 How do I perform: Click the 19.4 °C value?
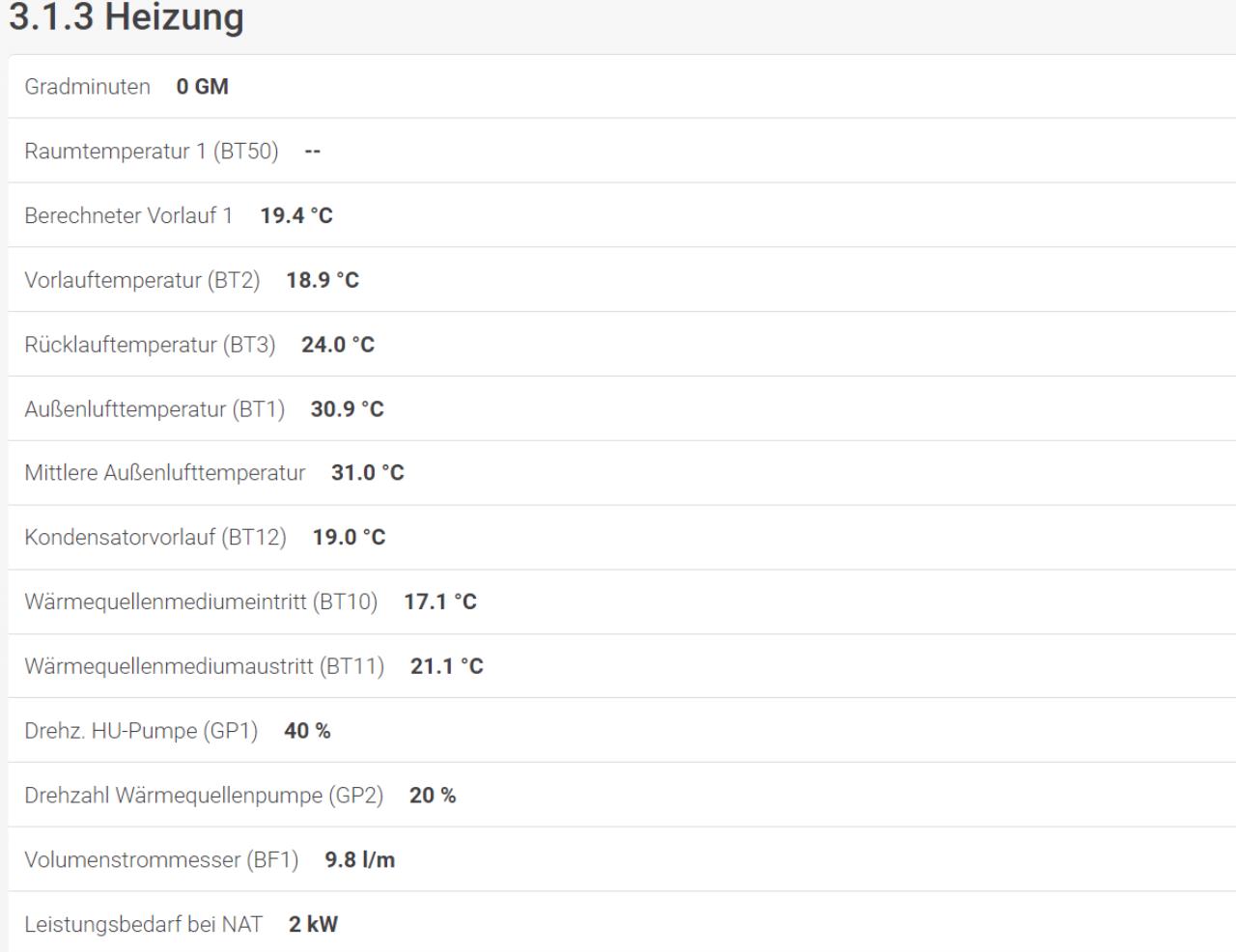[296, 215]
